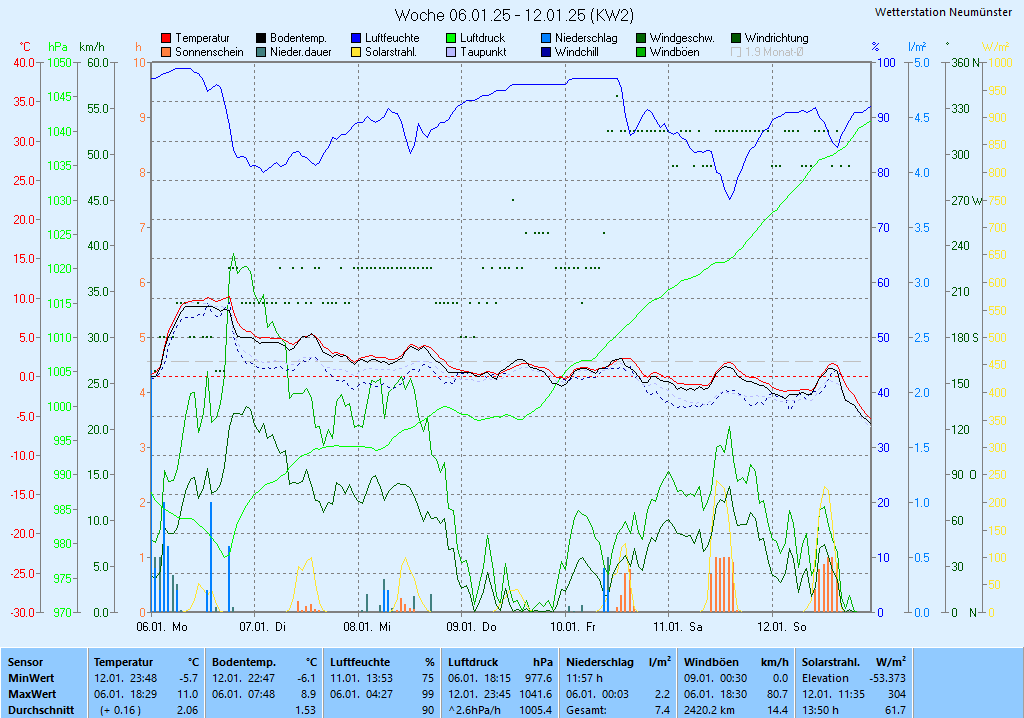Screen dimensions: 1024x718
Task: Click the Windböen legend entry
Action: click(674, 52)
